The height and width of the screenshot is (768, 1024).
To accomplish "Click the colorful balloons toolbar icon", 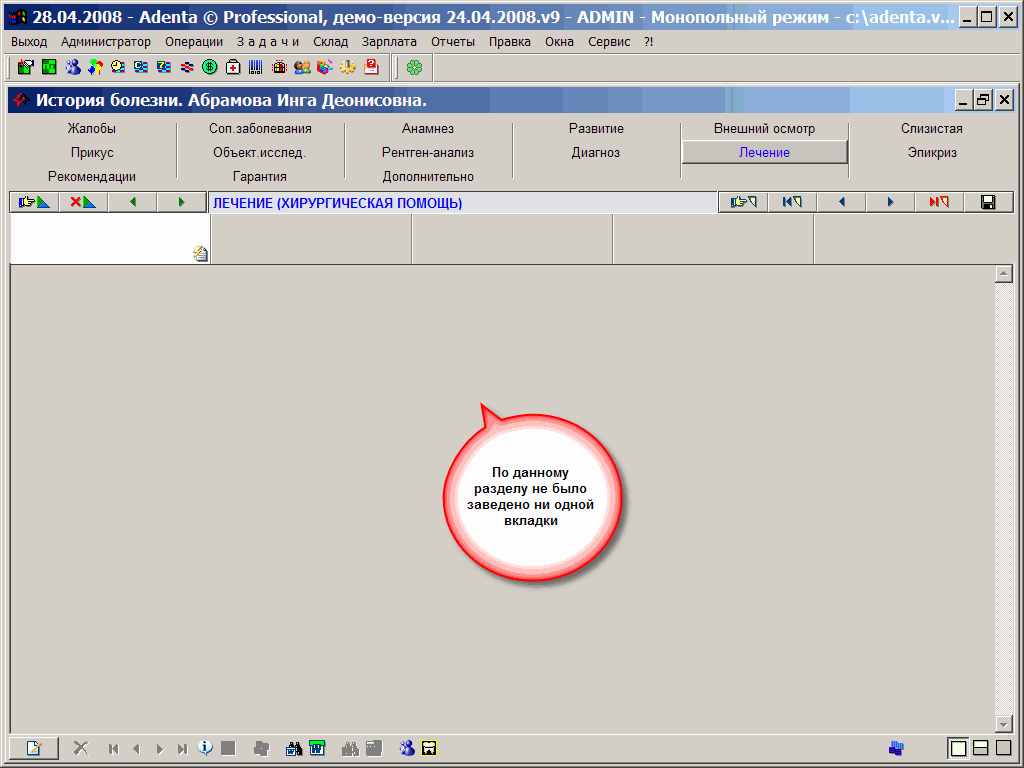I will (x=95, y=67).
